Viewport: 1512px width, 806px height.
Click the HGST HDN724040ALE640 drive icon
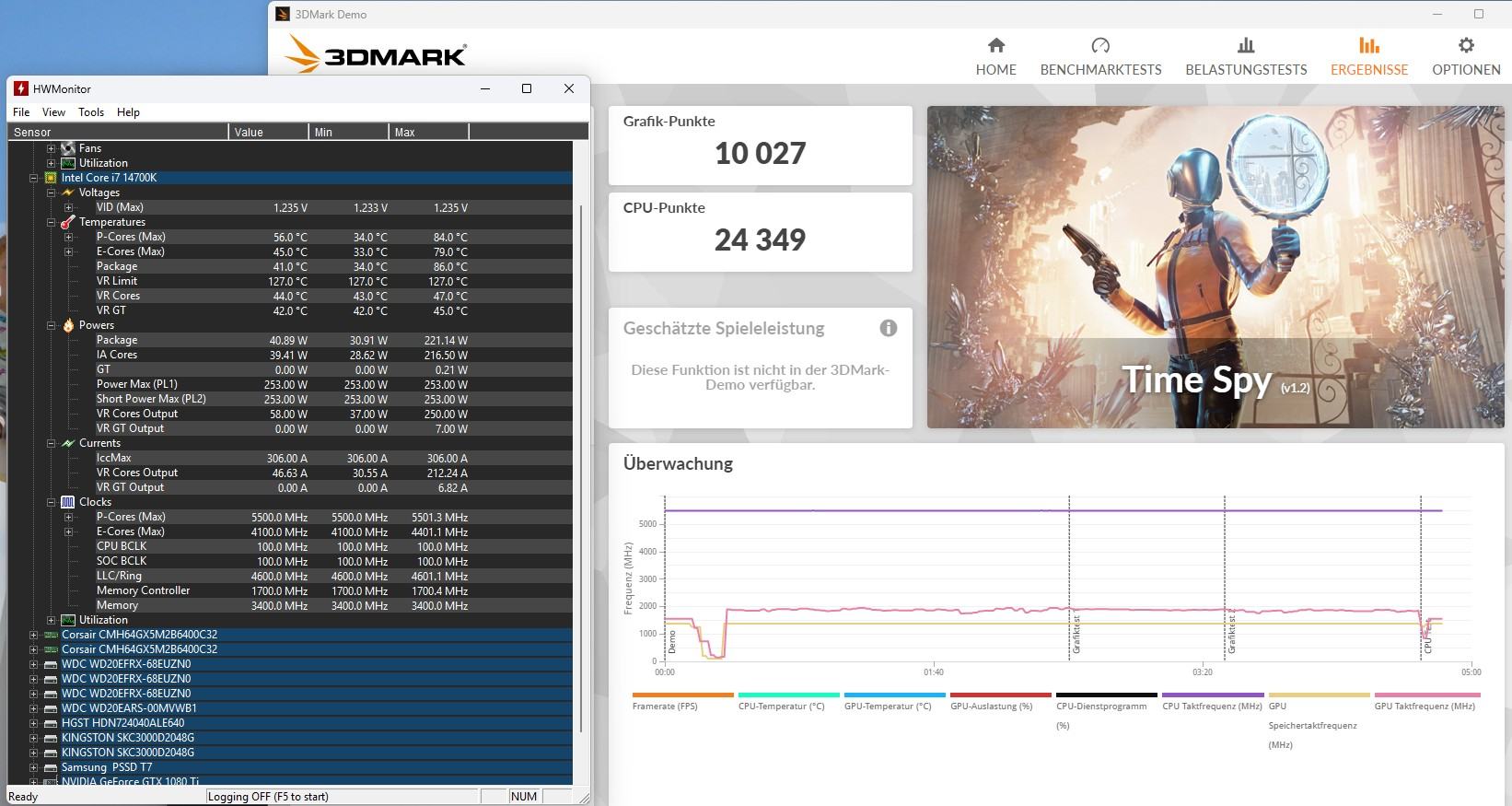click(52, 723)
